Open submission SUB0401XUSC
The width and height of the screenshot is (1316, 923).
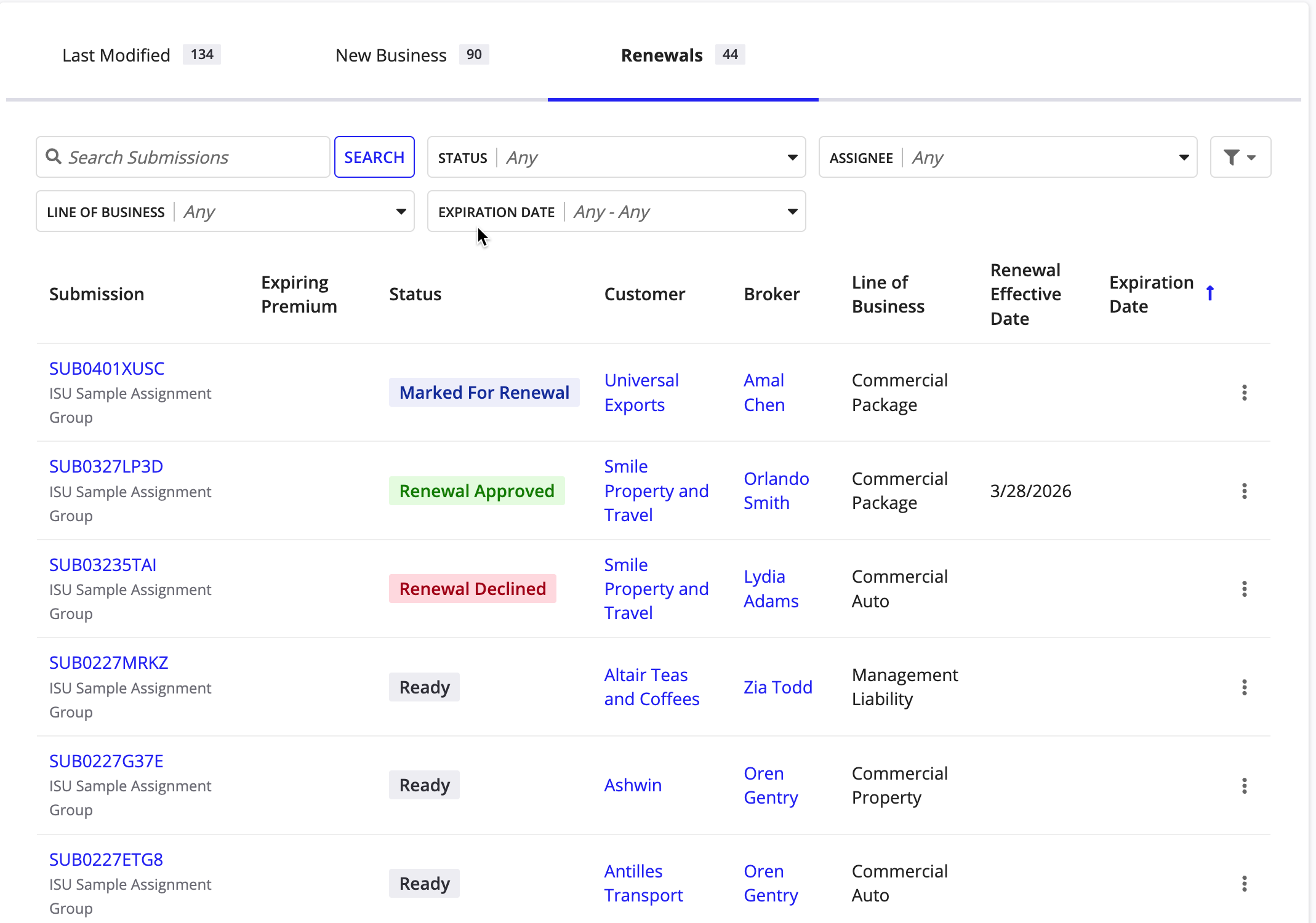[107, 369]
